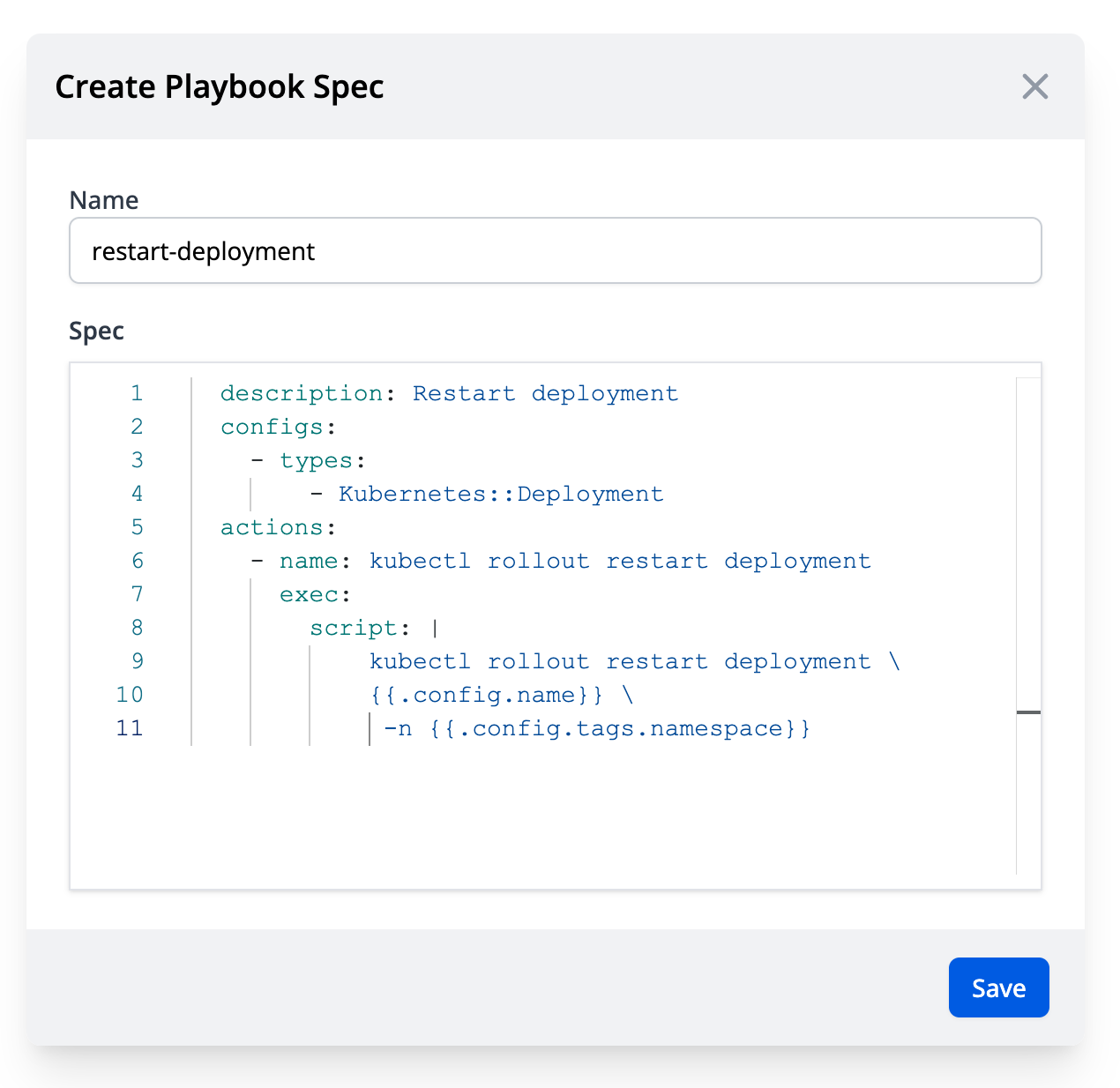This screenshot has height=1088, width=1120.
Task: Click the {{.config.name}} template expression
Action: coord(486,695)
